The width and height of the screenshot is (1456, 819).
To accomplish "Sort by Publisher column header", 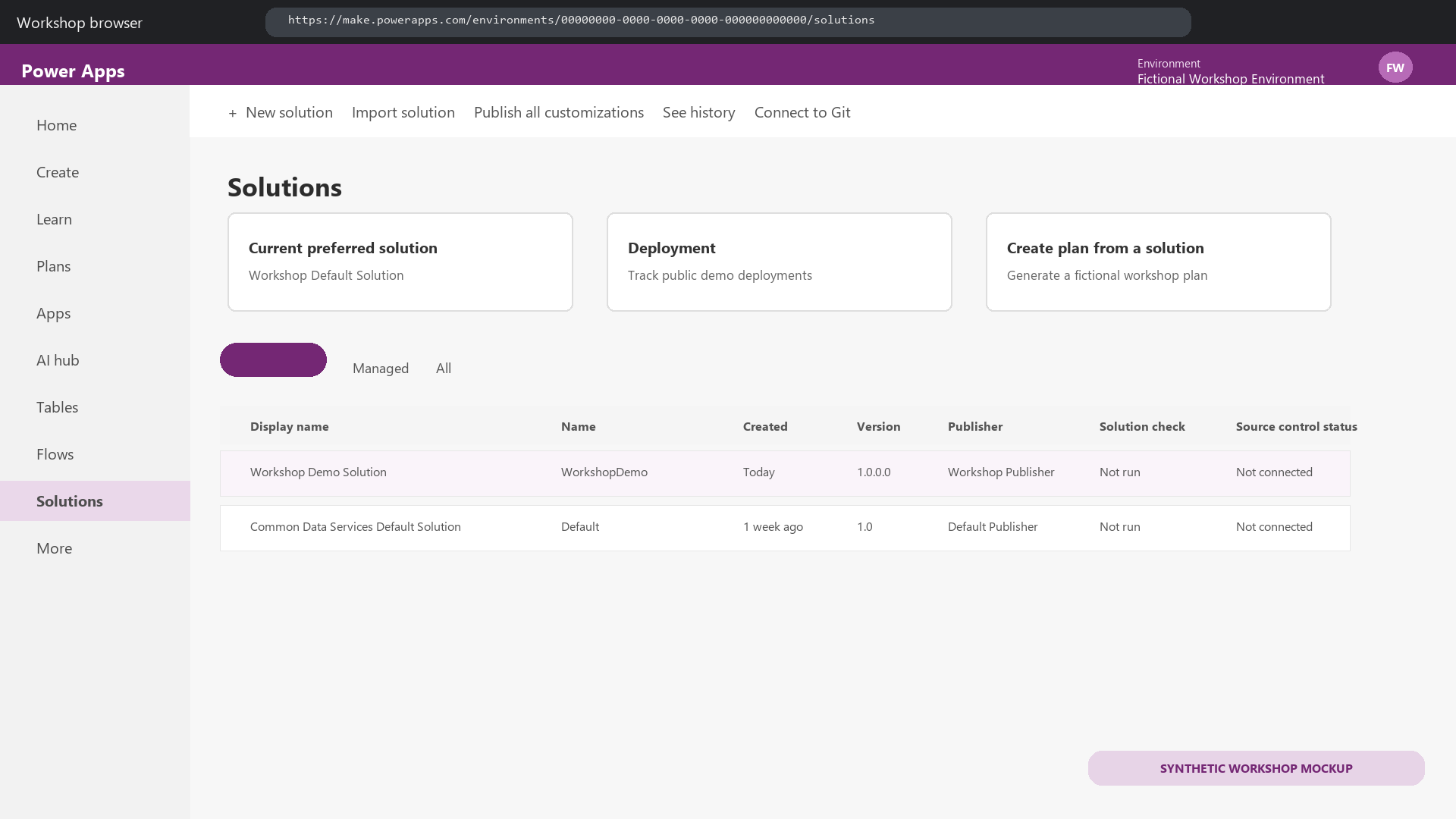I will 975,426.
